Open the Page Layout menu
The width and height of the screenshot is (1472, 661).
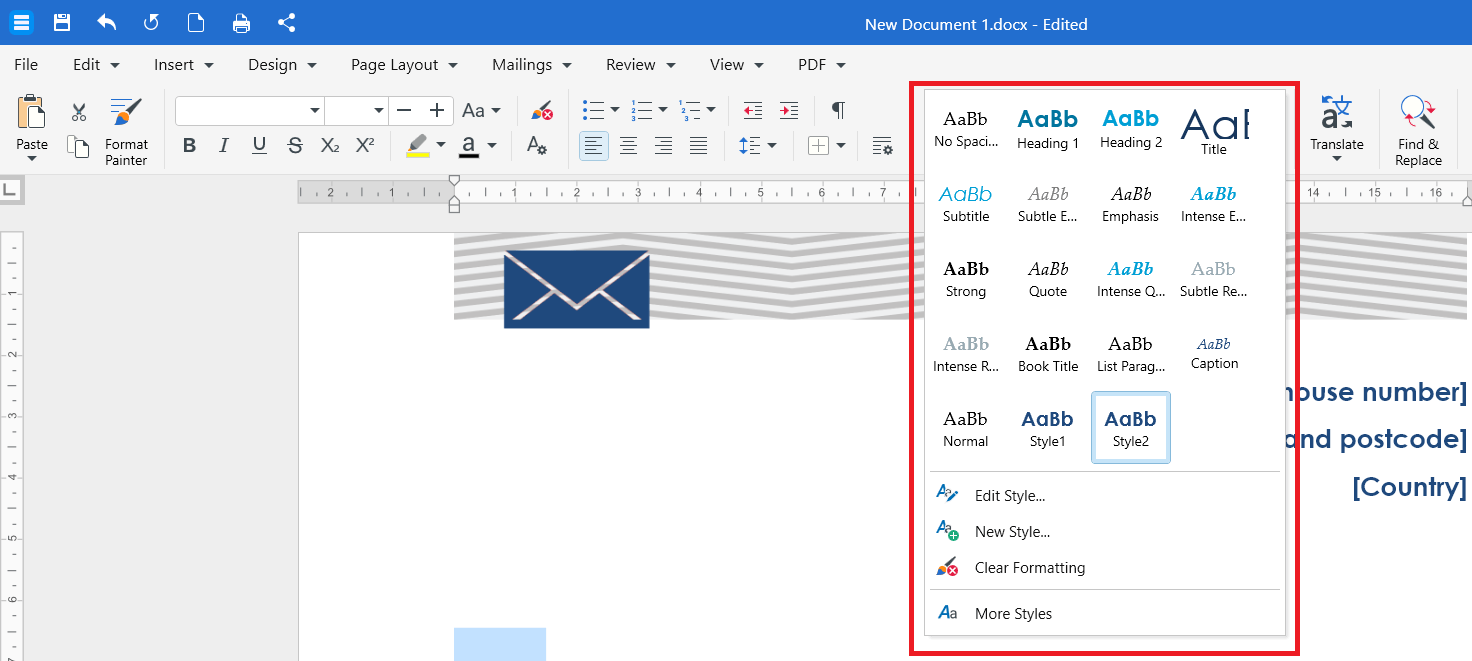pyautogui.click(x=404, y=65)
